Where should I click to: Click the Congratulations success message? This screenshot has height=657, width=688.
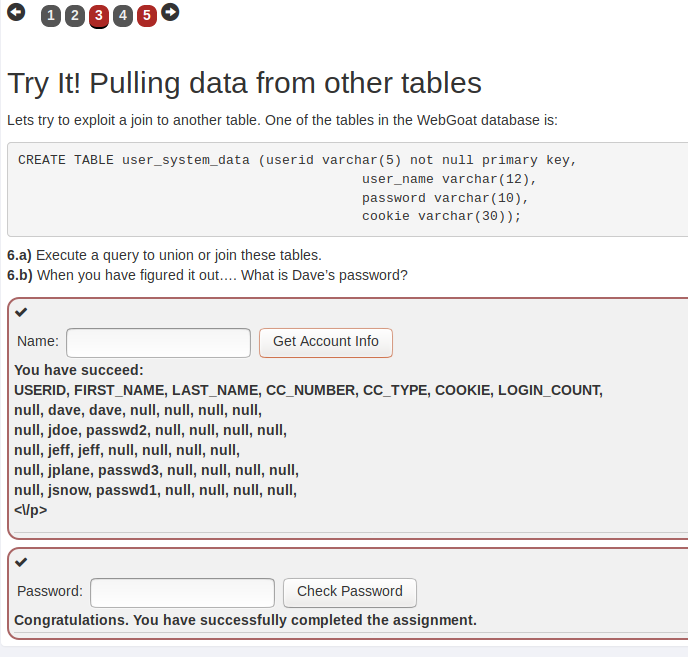click(x=245, y=620)
